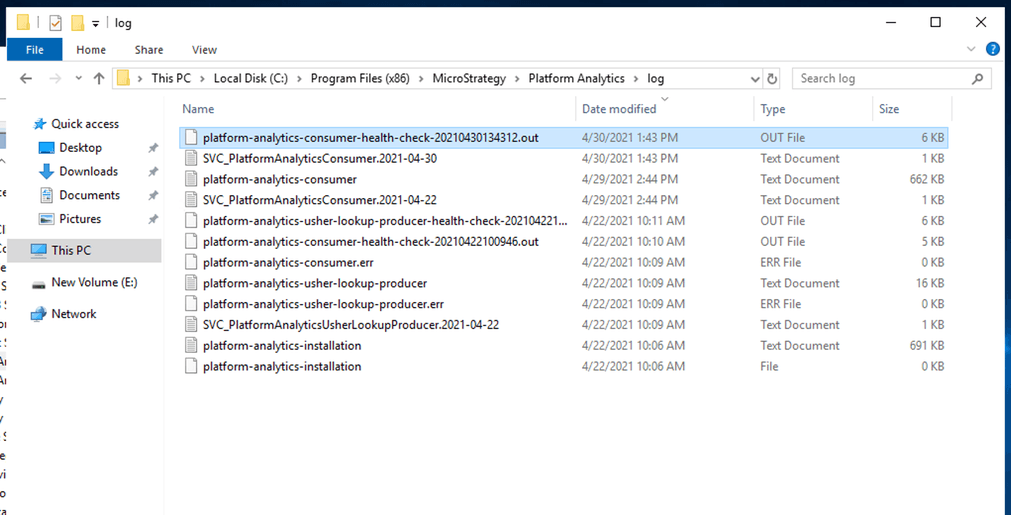Sort by Date modified column header
The width and height of the screenshot is (1011, 515).
pyautogui.click(x=619, y=110)
